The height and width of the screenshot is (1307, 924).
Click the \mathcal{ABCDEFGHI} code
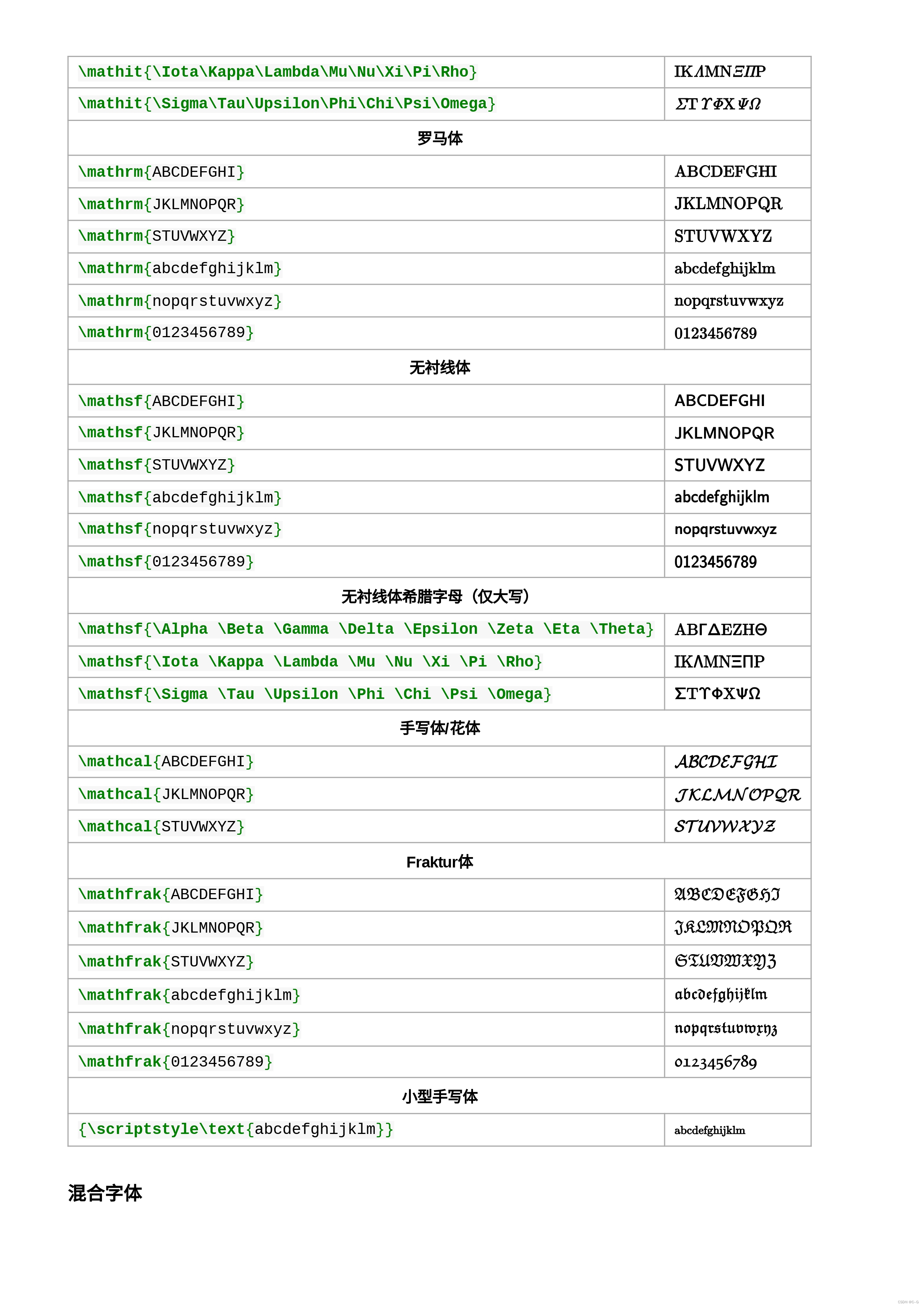[x=166, y=762]
